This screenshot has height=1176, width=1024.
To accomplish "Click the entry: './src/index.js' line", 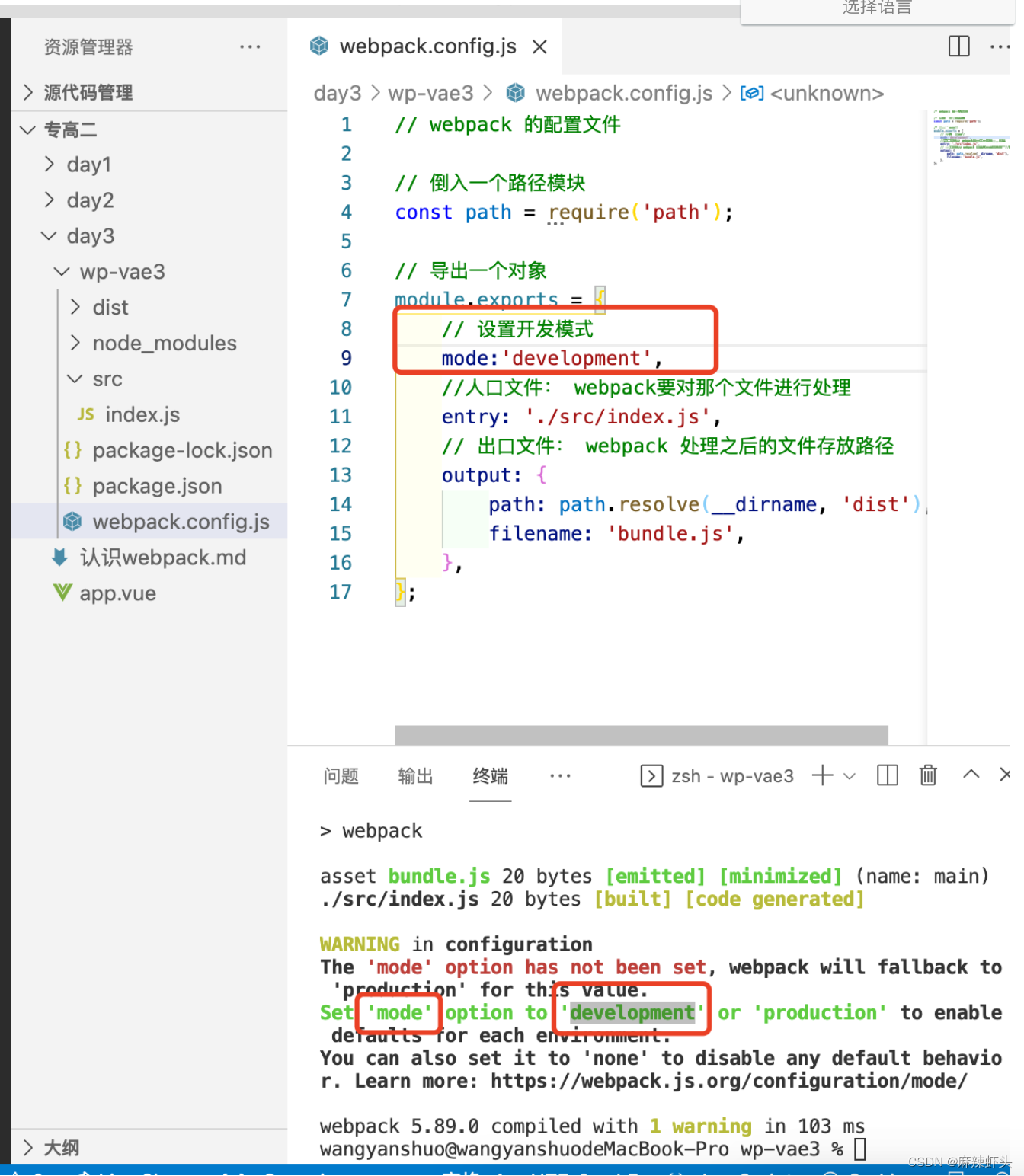I will (x=581, y=417).
